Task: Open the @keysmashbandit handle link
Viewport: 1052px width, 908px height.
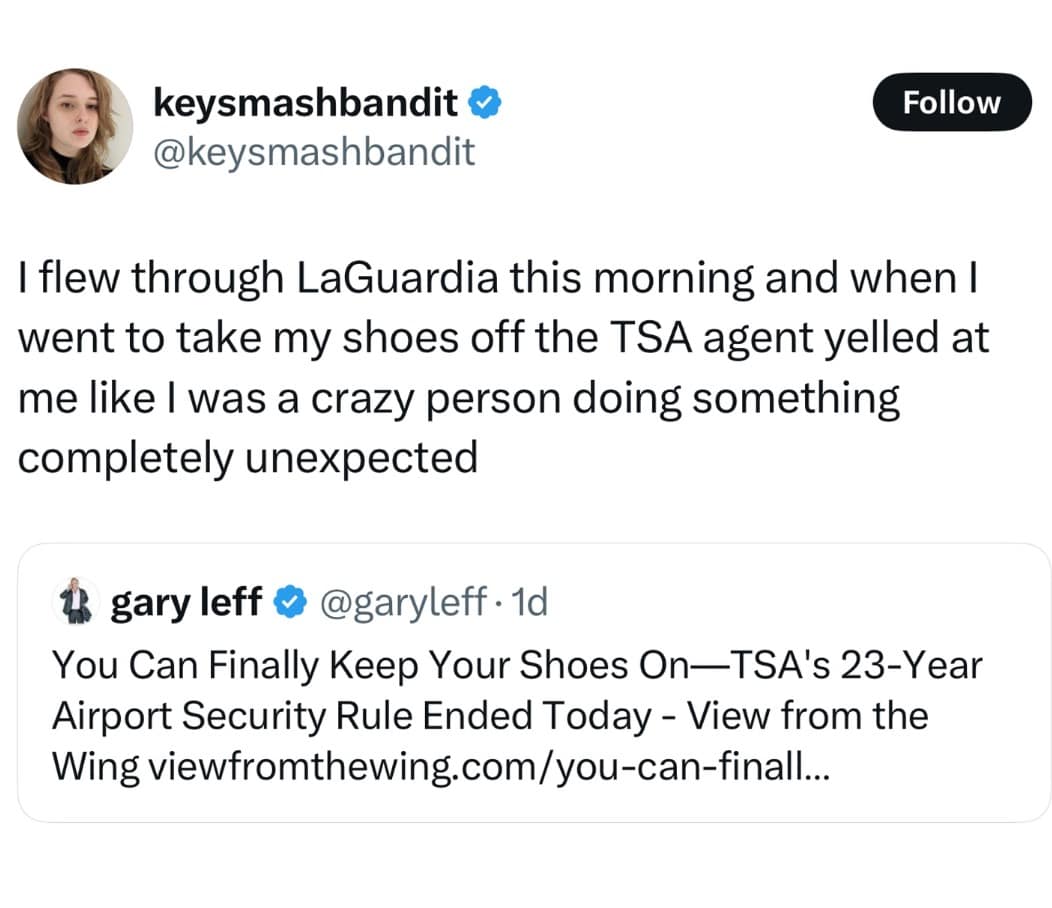Action: pos(313,151)
